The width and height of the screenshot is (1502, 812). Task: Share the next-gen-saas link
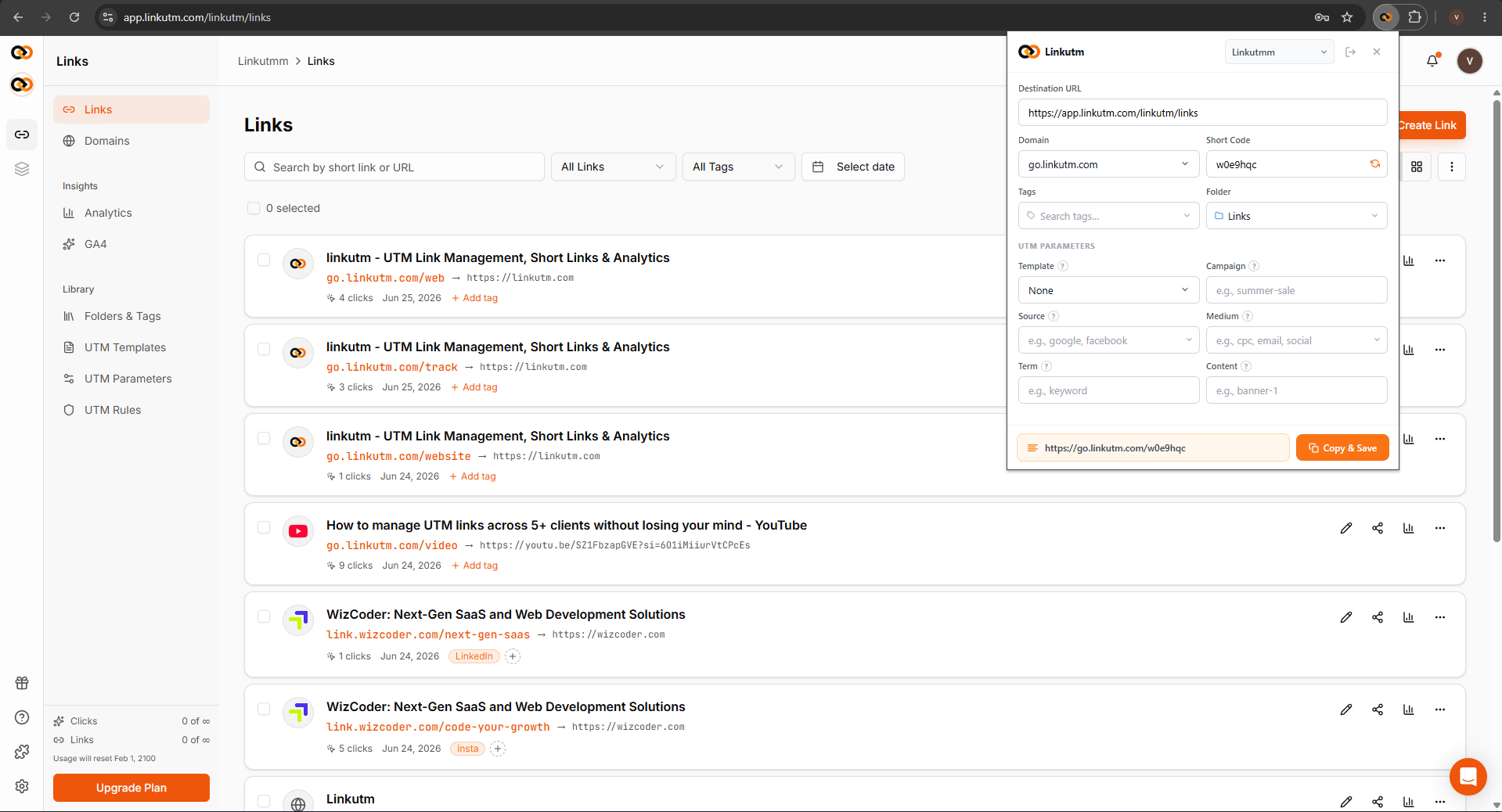1378,617
